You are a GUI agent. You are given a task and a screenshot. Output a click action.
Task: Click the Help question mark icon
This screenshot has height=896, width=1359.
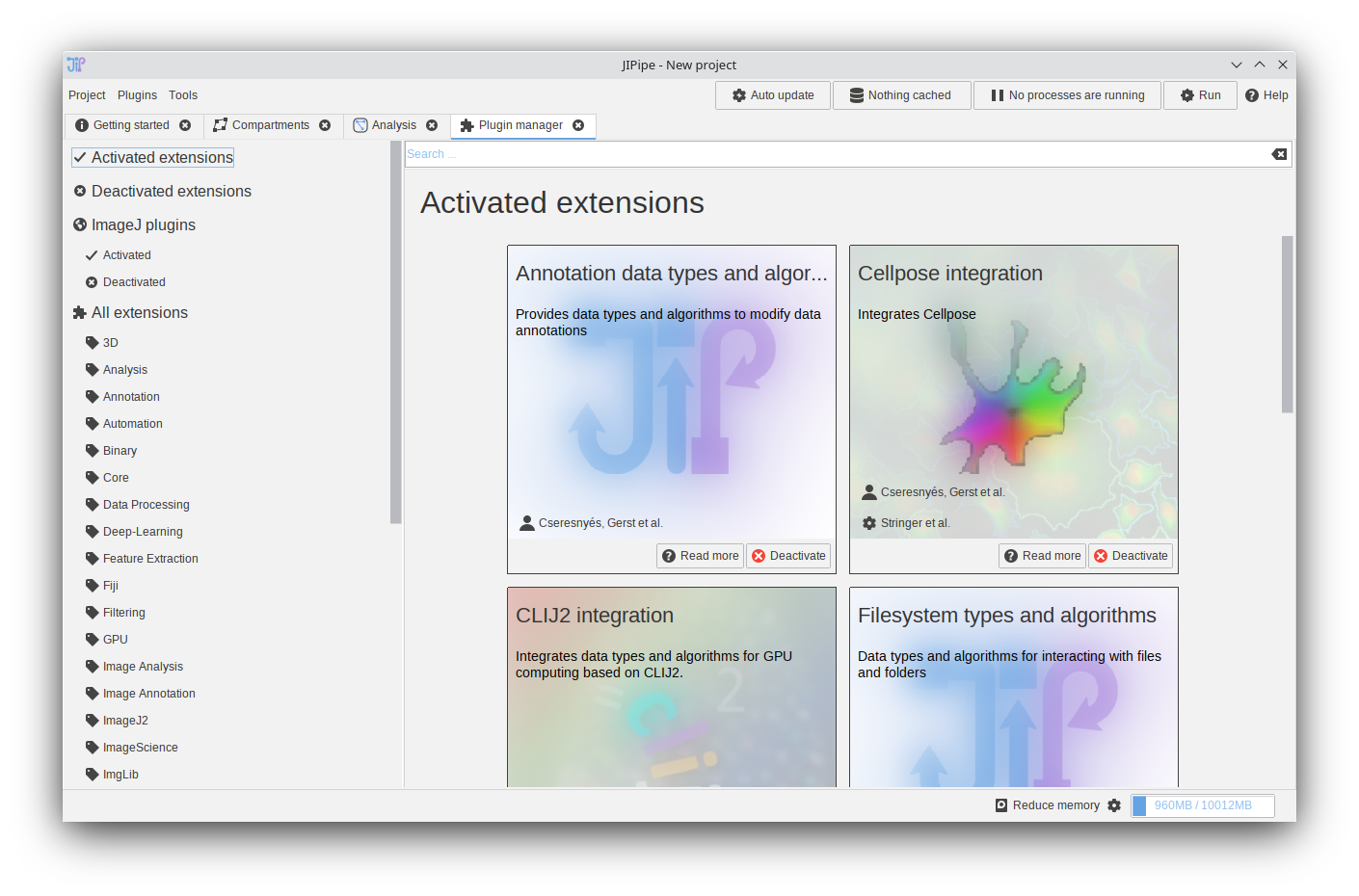(x=1254, y=94)
